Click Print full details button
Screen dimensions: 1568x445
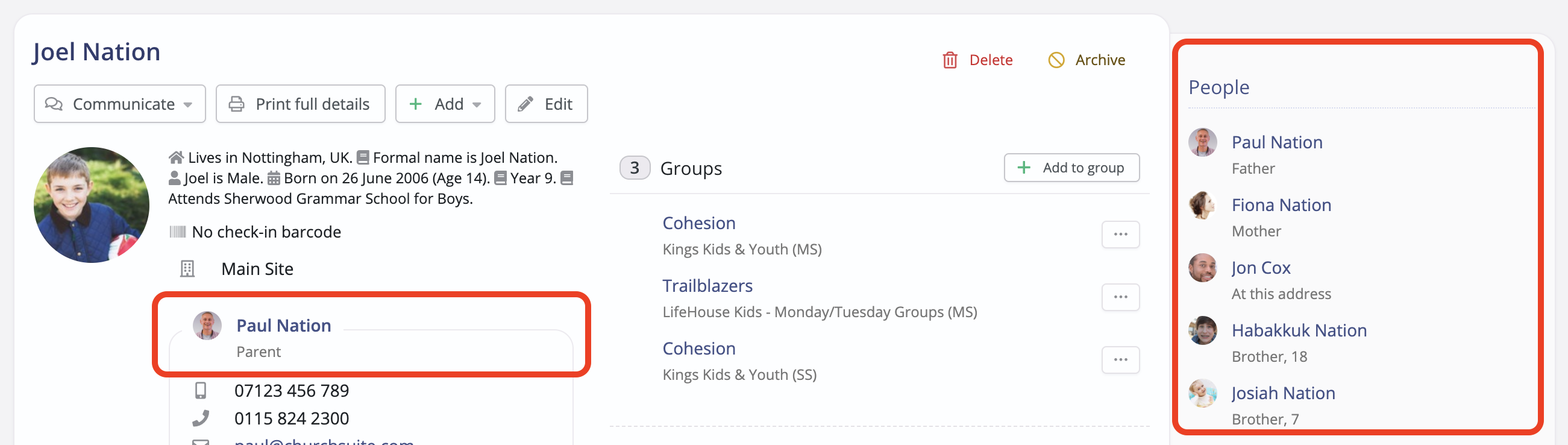coord(301,104)
